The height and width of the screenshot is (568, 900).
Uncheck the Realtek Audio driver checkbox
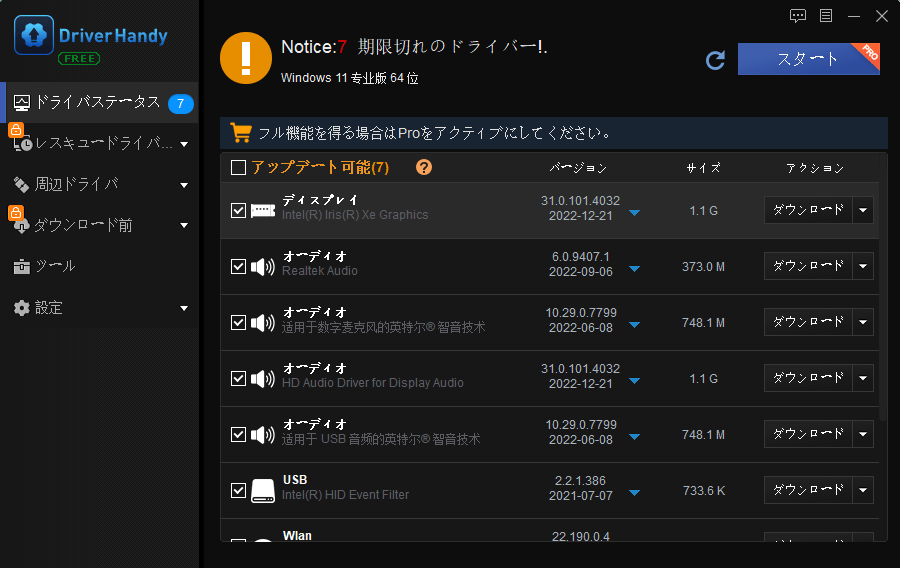pos(238,267)
